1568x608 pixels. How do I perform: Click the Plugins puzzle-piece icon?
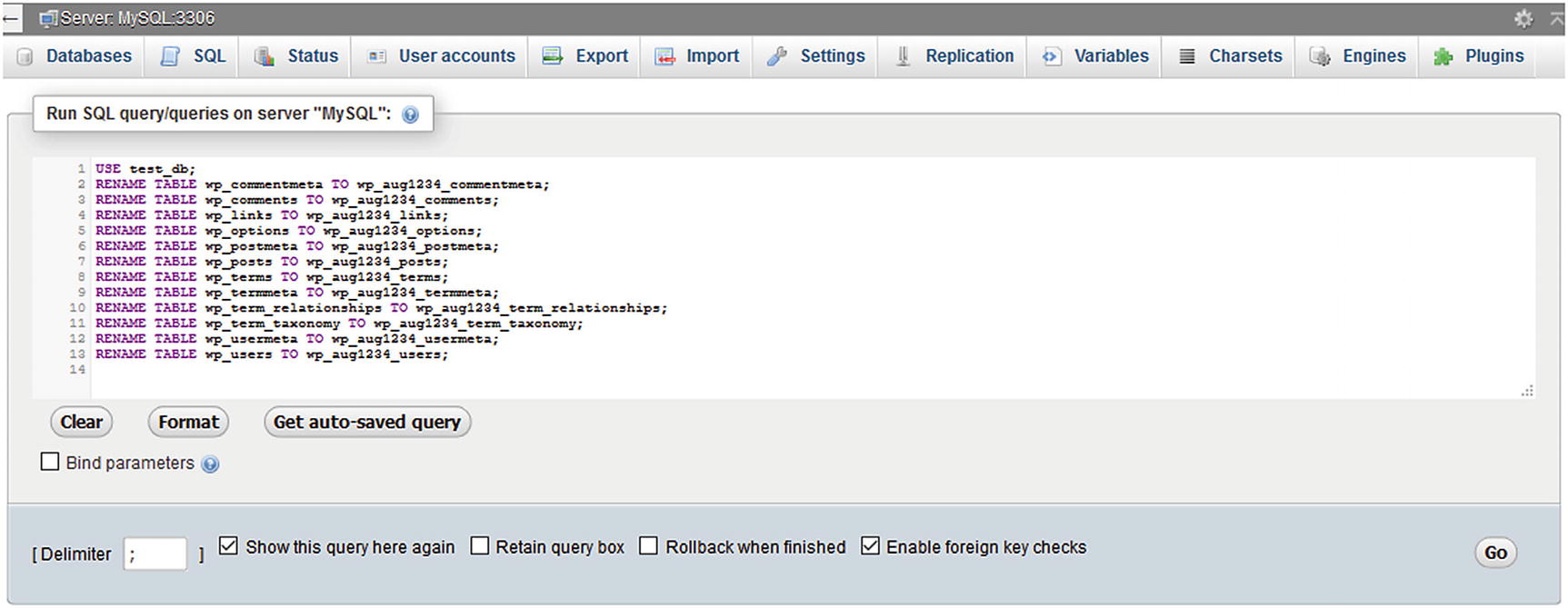[x=1443, y=56]
